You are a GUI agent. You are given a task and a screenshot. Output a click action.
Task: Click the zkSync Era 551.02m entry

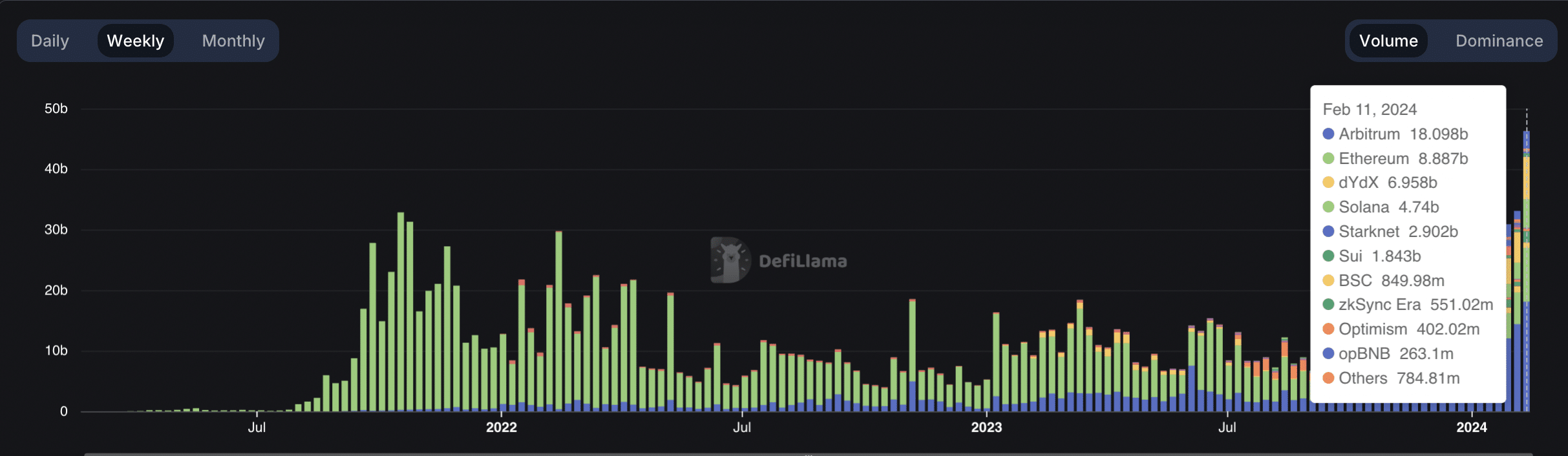coord(1408,305)
